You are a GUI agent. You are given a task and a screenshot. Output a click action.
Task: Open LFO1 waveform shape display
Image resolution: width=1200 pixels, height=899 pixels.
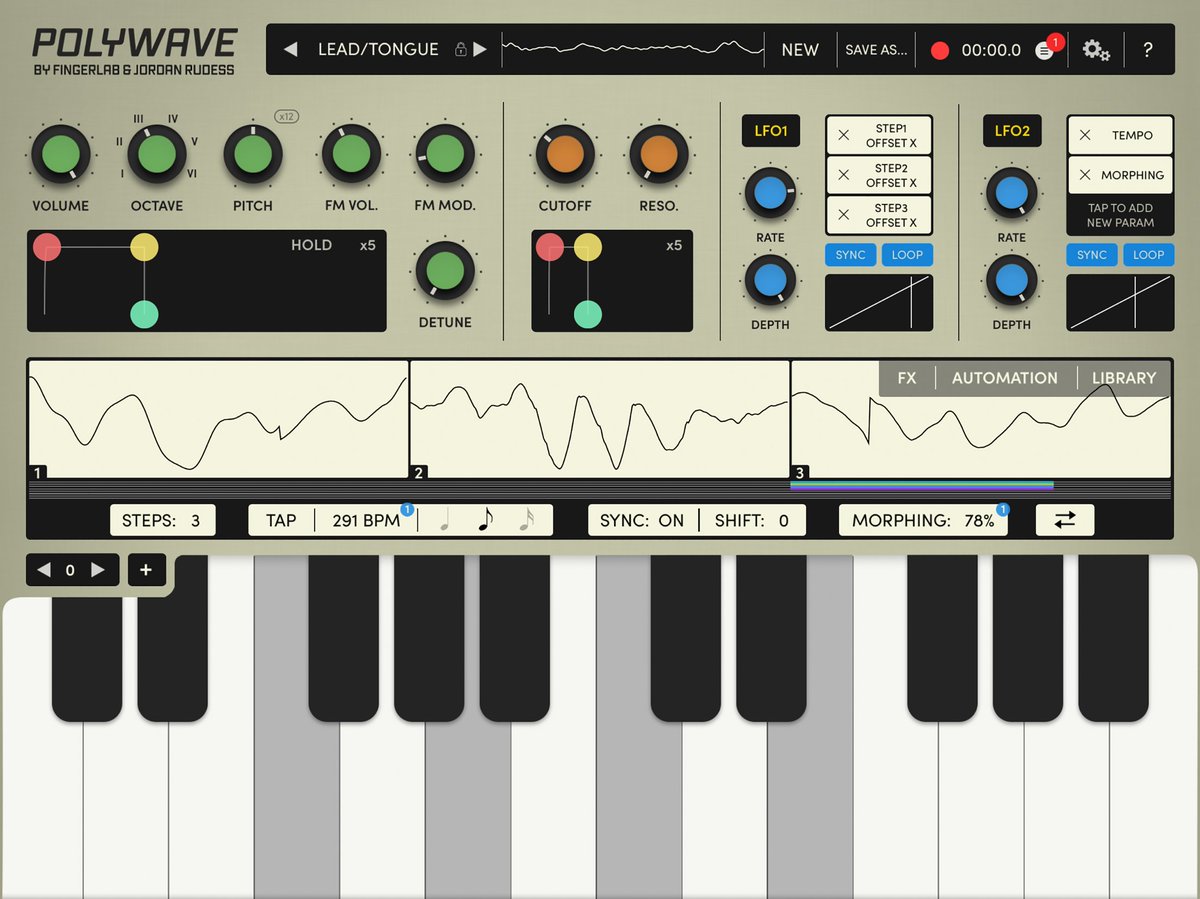click(879, 303)
